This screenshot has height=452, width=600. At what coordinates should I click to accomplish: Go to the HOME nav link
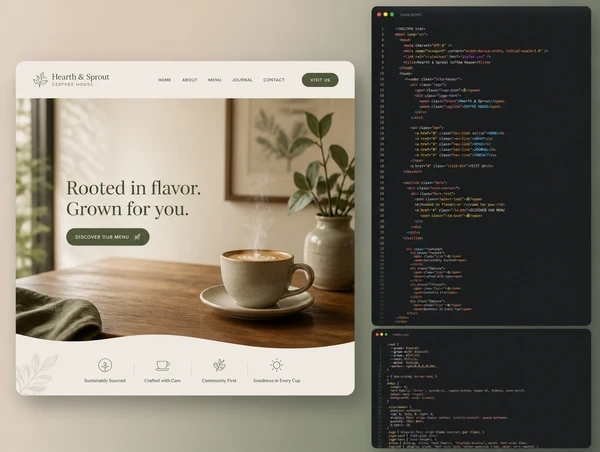165,80
